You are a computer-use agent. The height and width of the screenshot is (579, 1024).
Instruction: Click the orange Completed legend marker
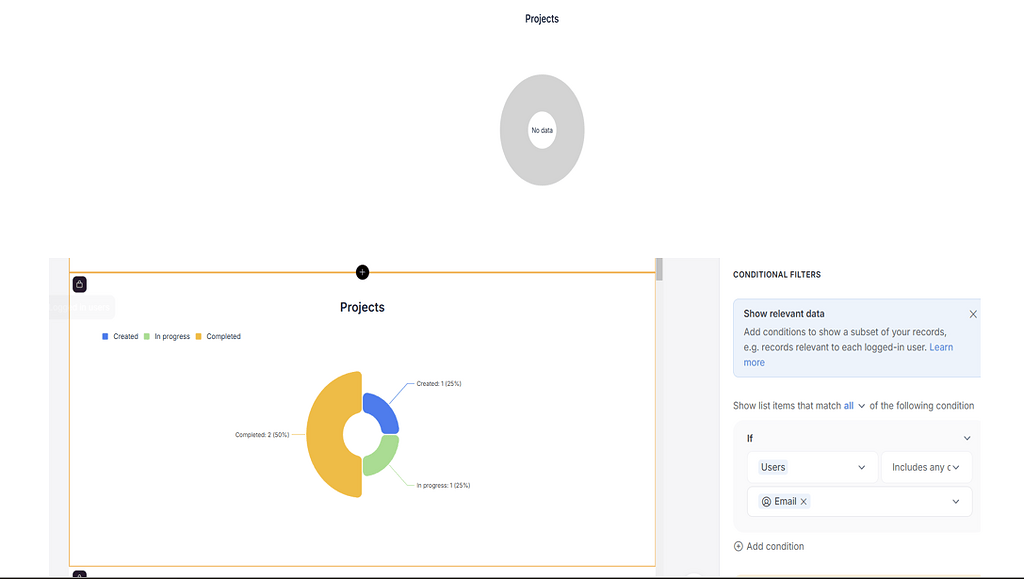point(201,336)
